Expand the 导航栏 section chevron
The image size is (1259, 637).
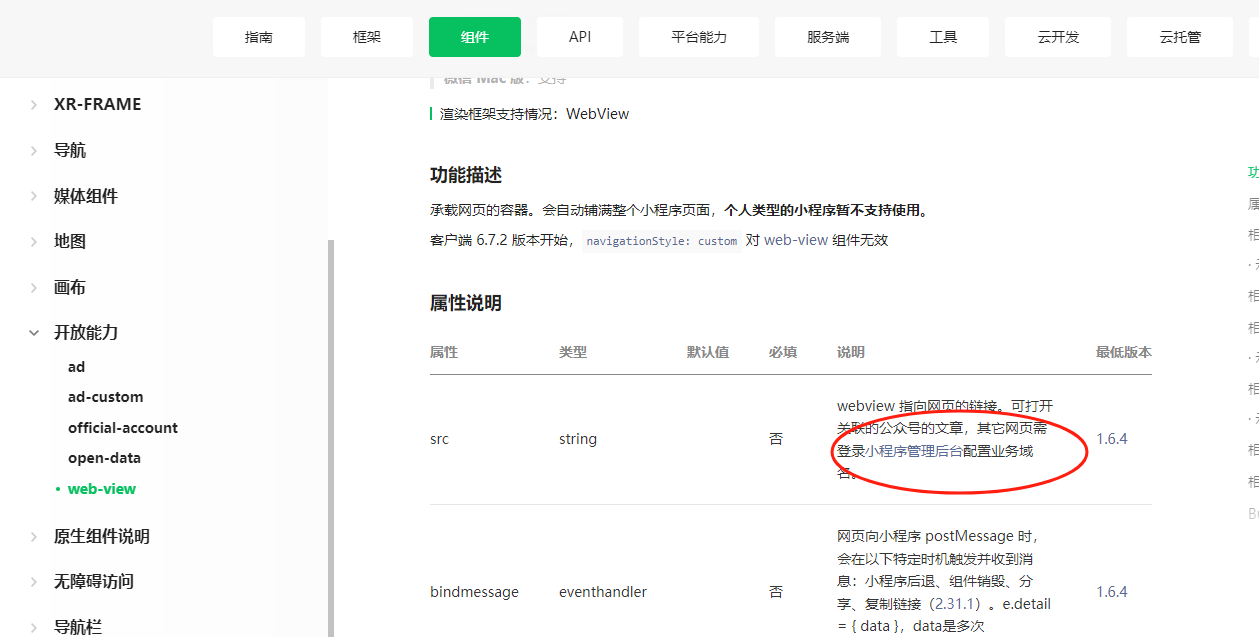point(34,627)
